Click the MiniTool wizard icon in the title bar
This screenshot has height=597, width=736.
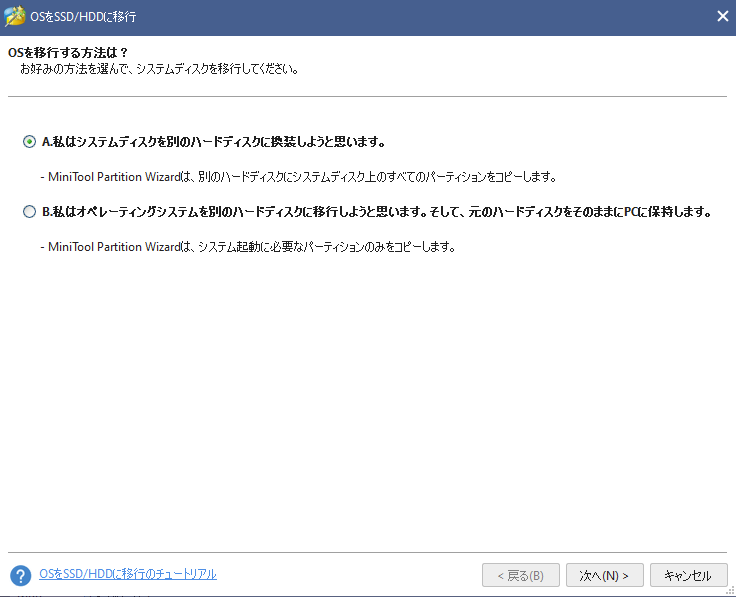(x=15, y=16)
